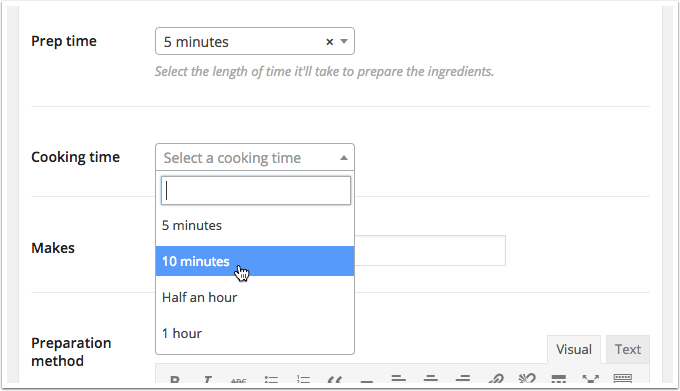Choose 1 hour option
This screenshot has width=680, height=391.
tap(255, 333)
